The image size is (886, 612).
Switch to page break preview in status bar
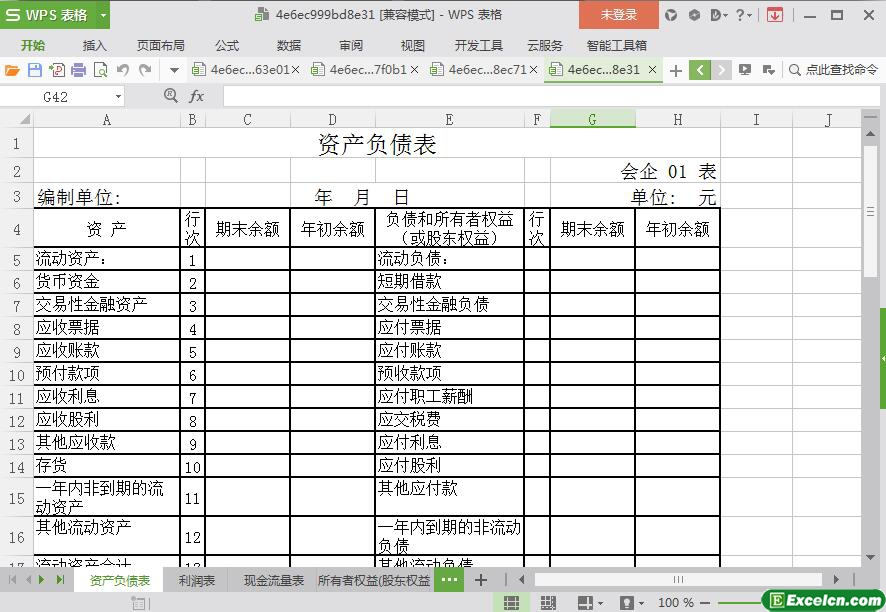tap(548, 603)
